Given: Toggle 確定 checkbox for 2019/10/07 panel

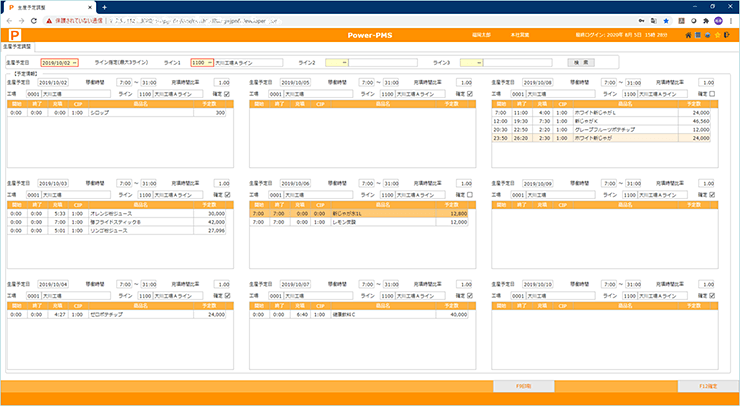Looking at the screenshot, I should [470, 296].
